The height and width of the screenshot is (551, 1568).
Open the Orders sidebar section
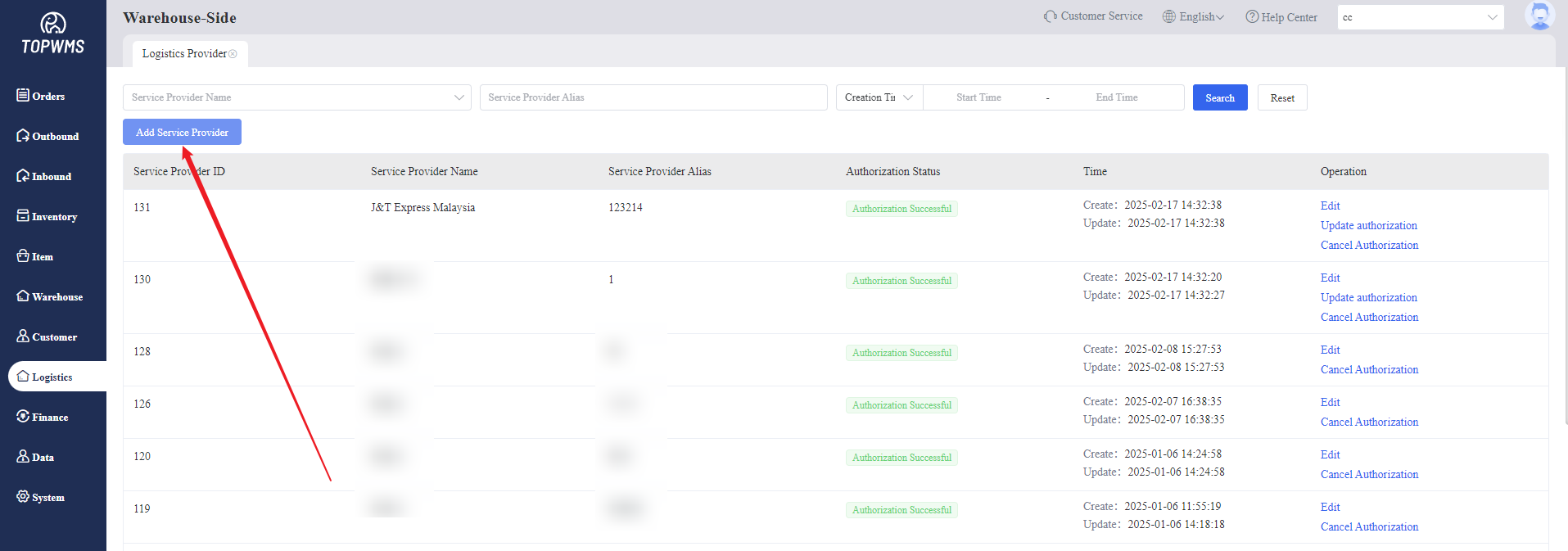[x=41, y=96]
